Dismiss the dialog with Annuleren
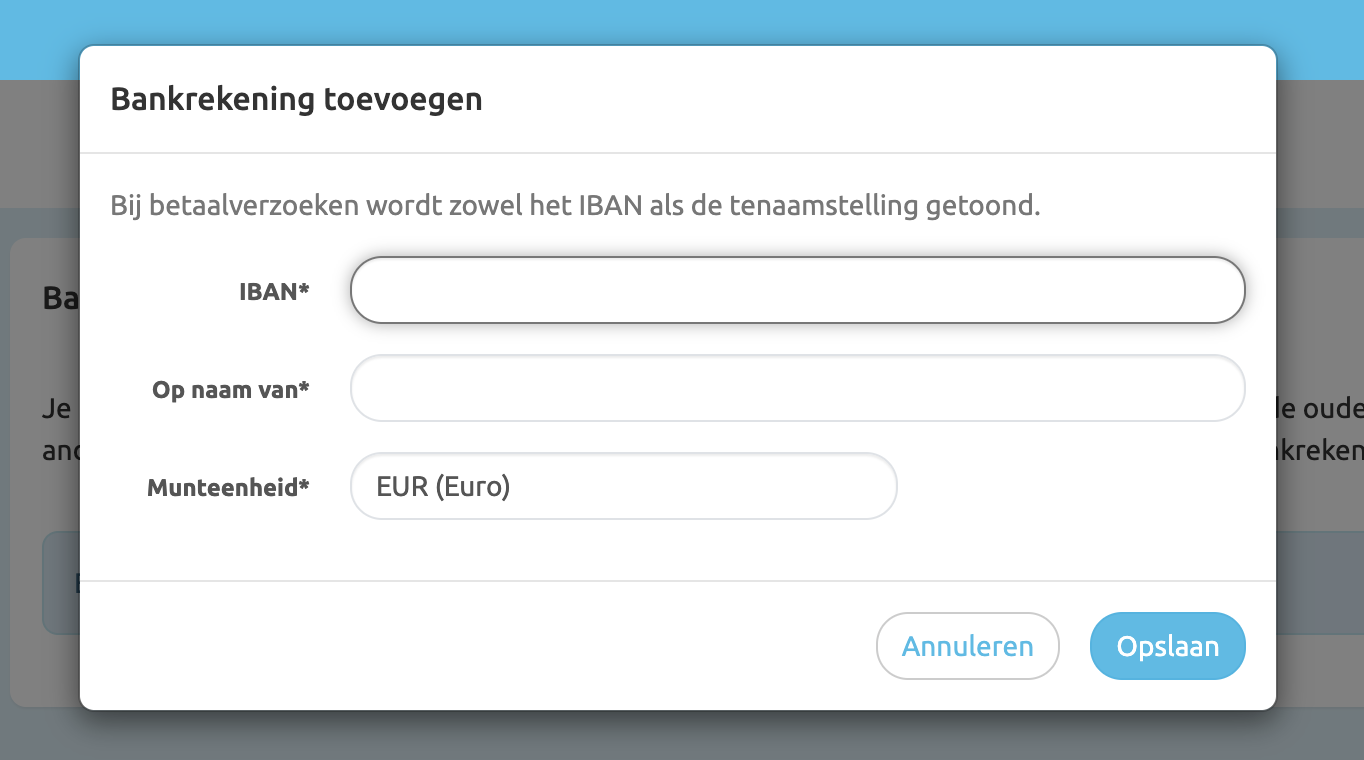This screenshot has height=760, width=1364. click(x=967, y=646)
